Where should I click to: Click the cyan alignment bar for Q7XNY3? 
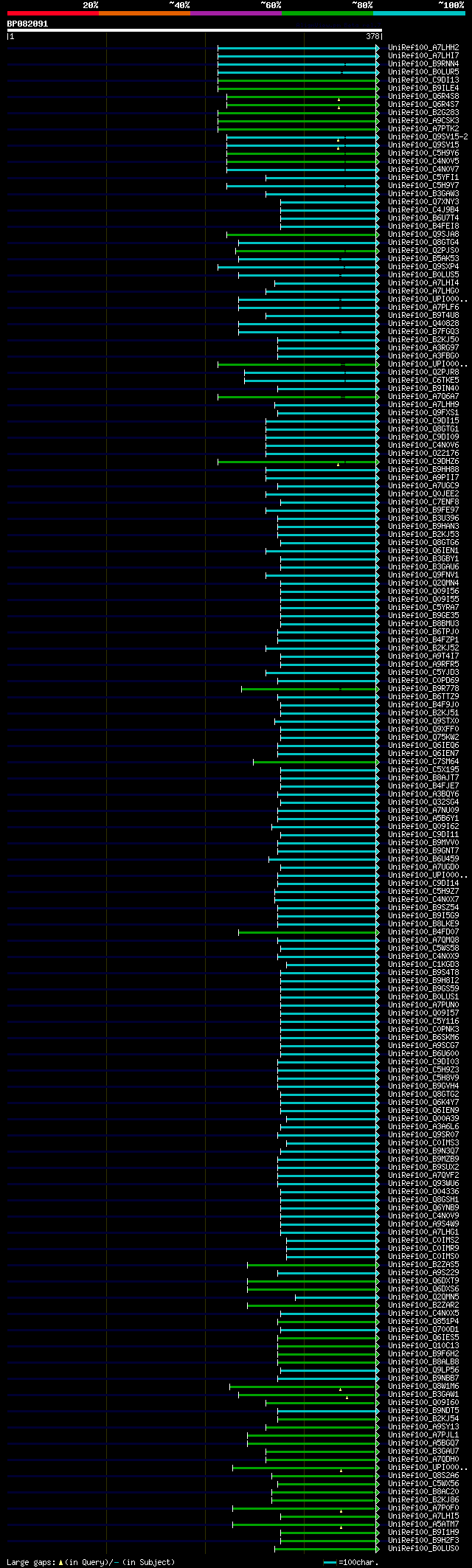click(328, 202)
